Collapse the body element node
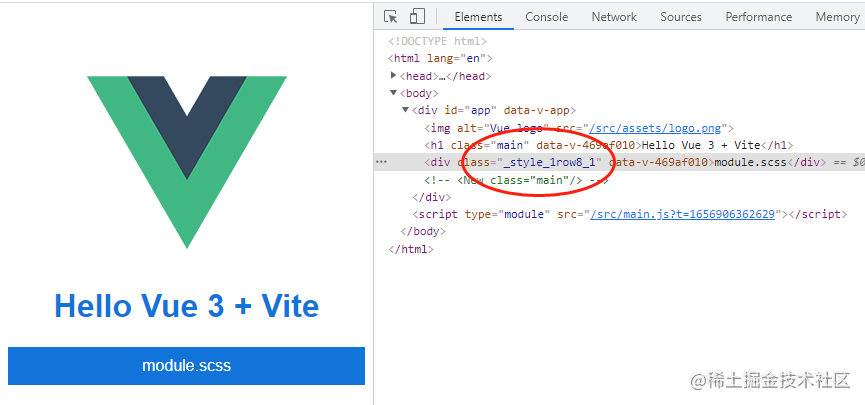865x405 pixels. (x=393, y=93)
